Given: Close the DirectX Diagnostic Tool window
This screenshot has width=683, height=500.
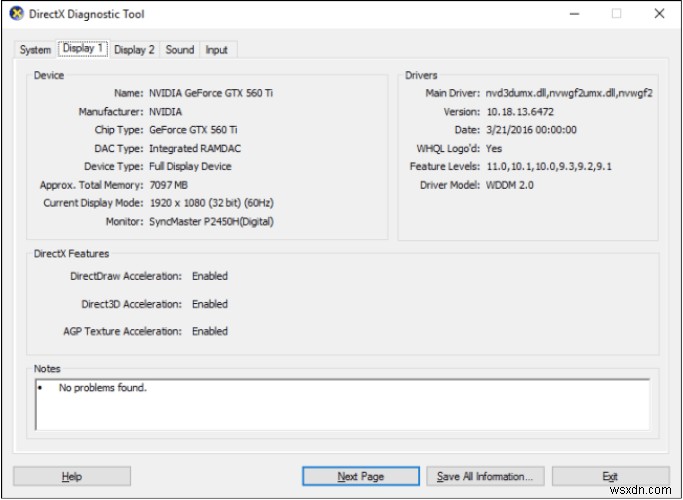Looking at the screenshot, I should (x=659, y=14).
